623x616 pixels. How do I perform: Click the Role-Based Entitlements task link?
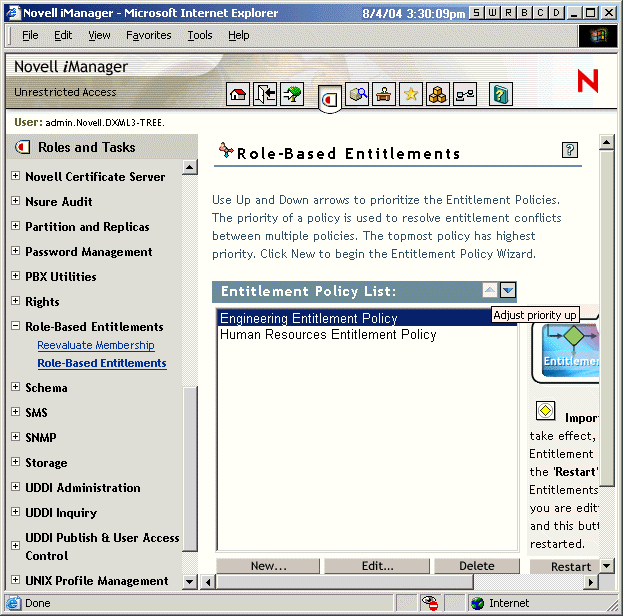pyautogui.click(x=102, y=363)
